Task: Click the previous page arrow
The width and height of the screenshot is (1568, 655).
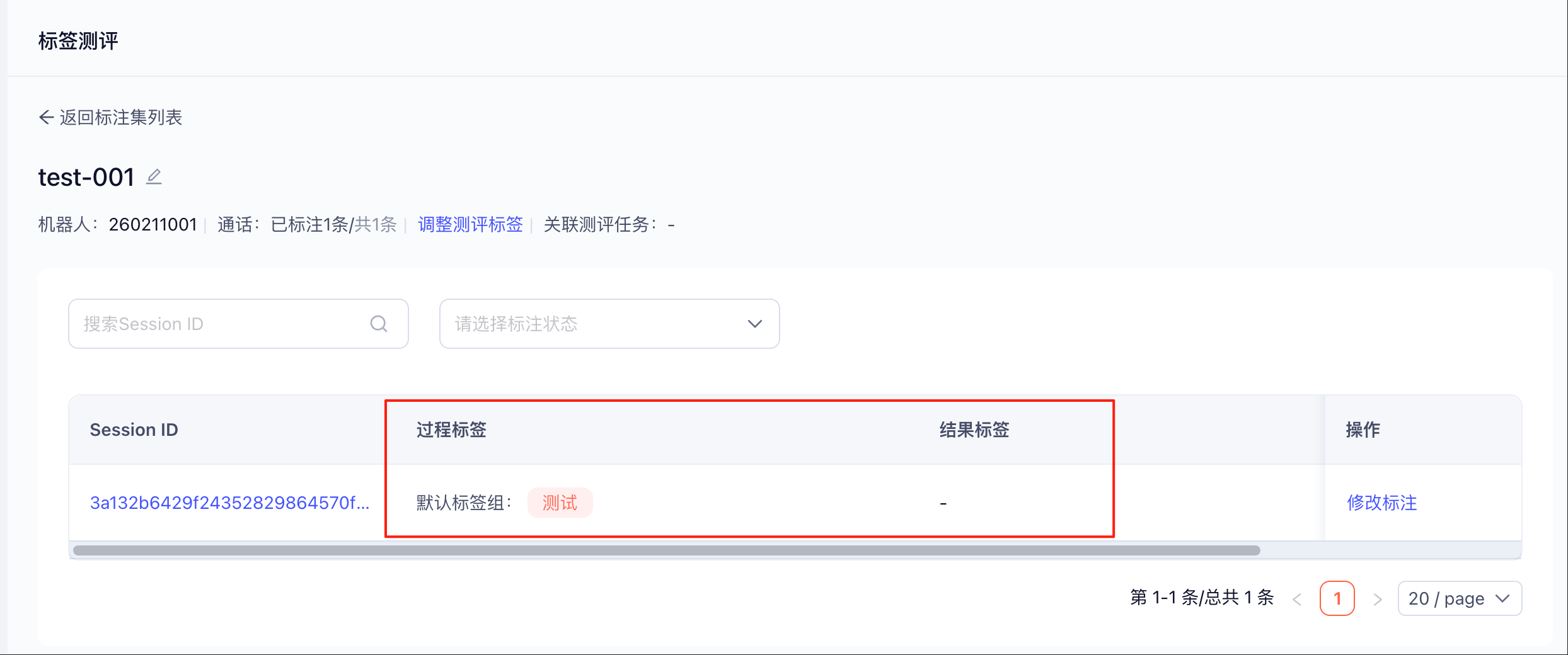Action: coord(1297,599)
